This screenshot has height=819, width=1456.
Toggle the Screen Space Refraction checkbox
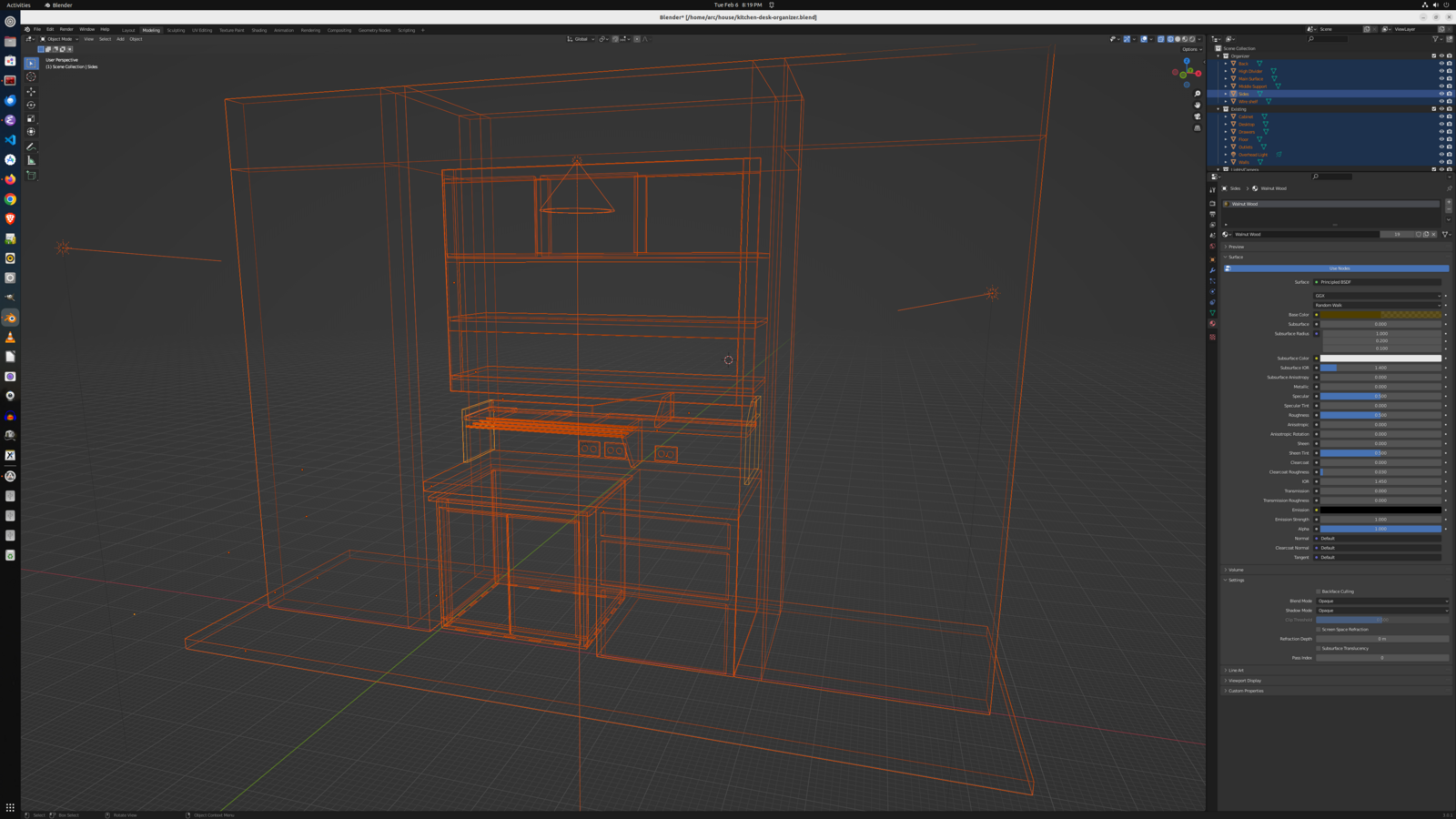(x=1319, y=629)
